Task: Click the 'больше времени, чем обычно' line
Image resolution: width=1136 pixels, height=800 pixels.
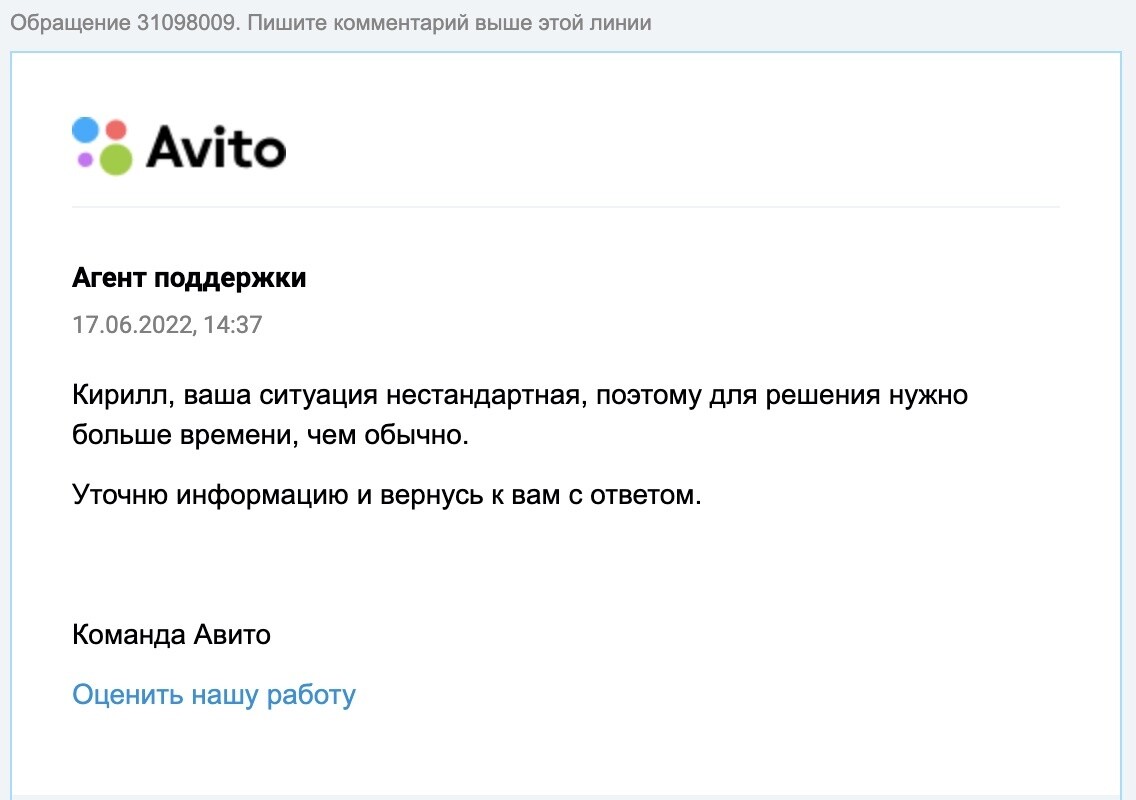Action: point(270,435)
